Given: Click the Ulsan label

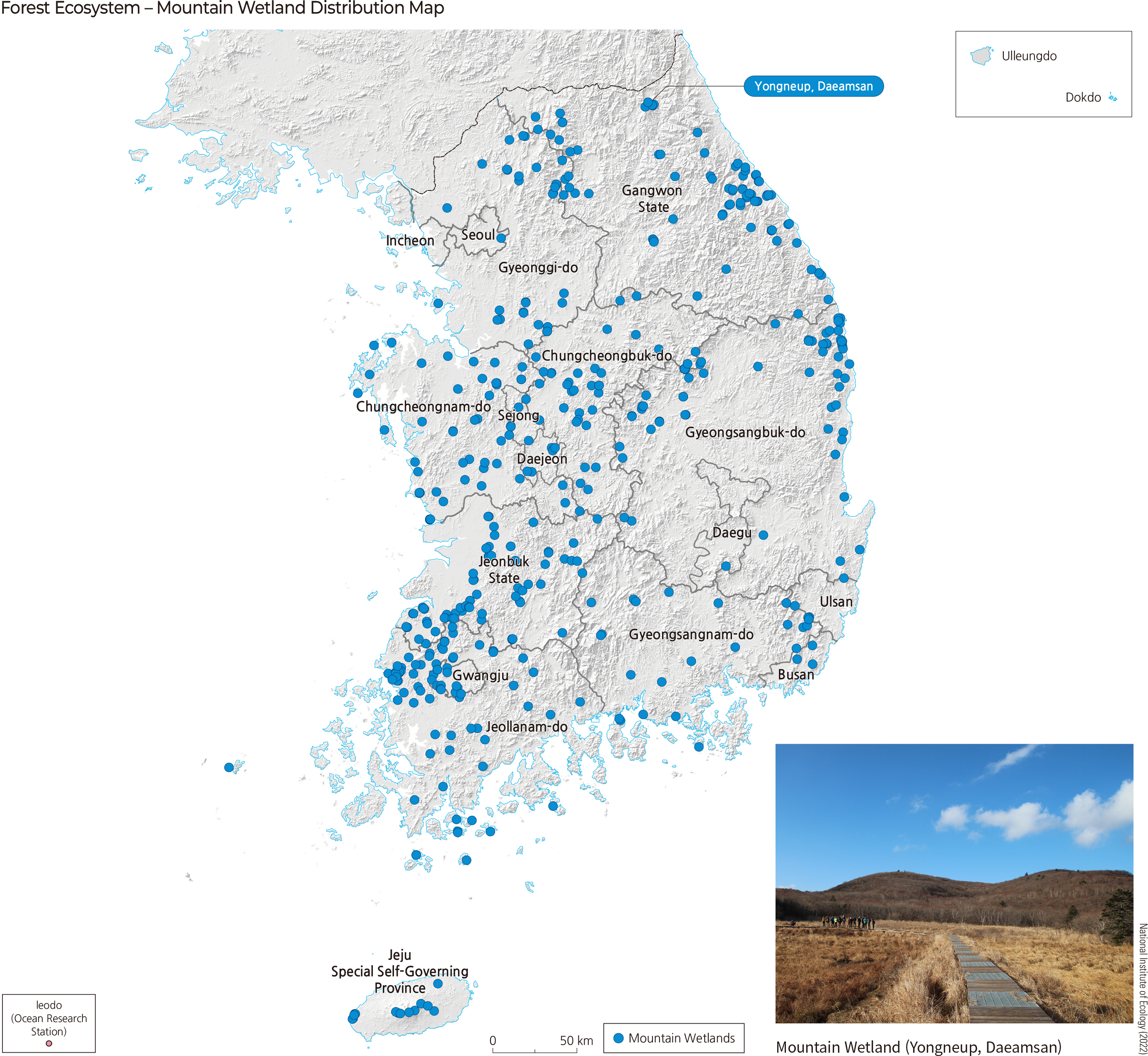Looking at the screenshot, I should (836, 602).
